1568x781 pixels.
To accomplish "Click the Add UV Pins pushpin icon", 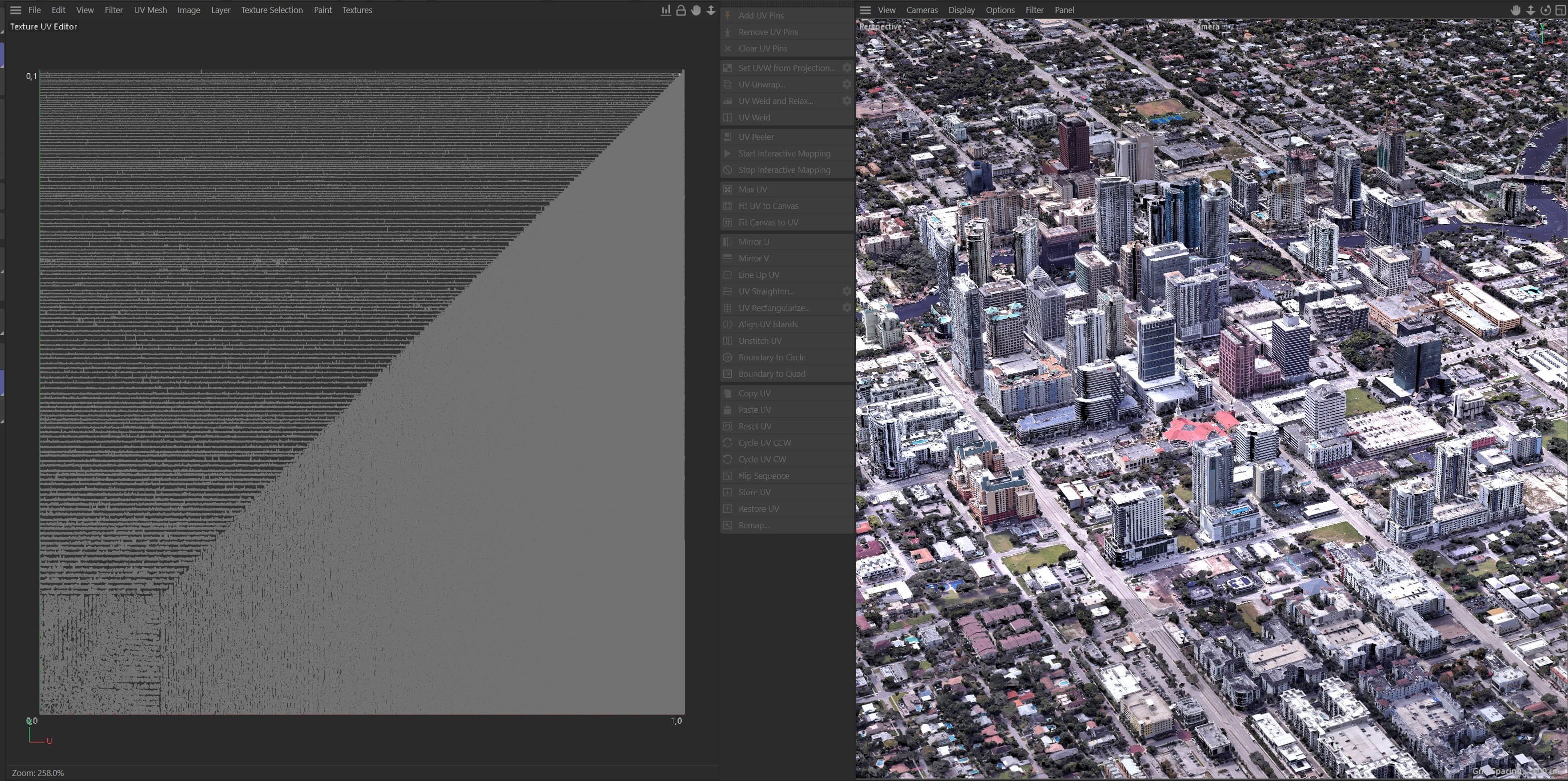I will [727, 15].
